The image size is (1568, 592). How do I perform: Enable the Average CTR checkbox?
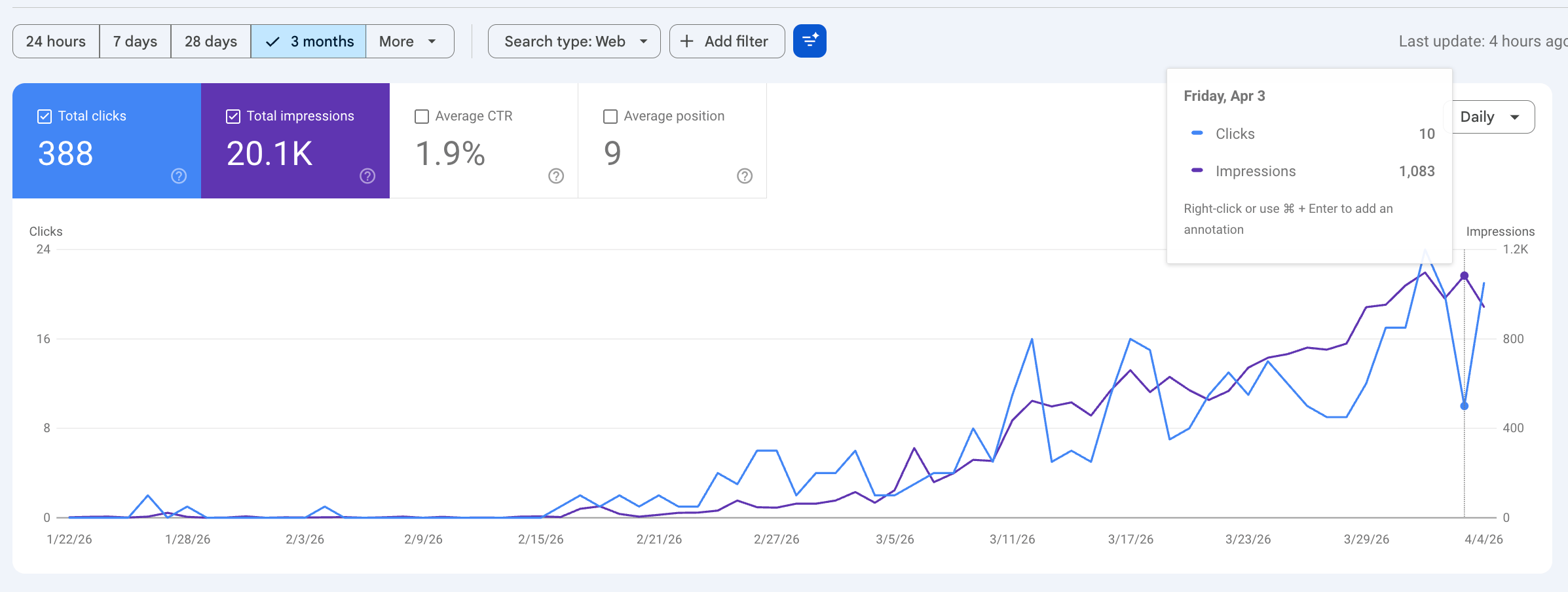(421, 116)
